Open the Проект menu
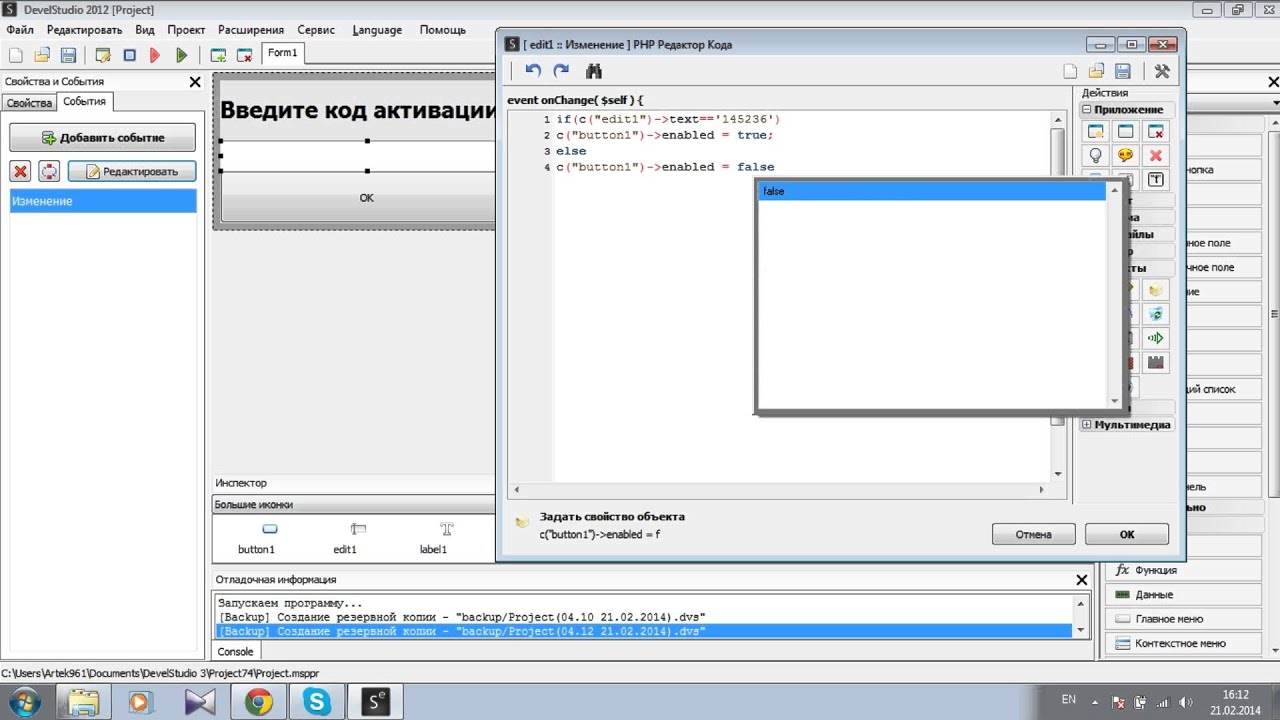The height and width of the screenshot is (720, 1280). 187,30
